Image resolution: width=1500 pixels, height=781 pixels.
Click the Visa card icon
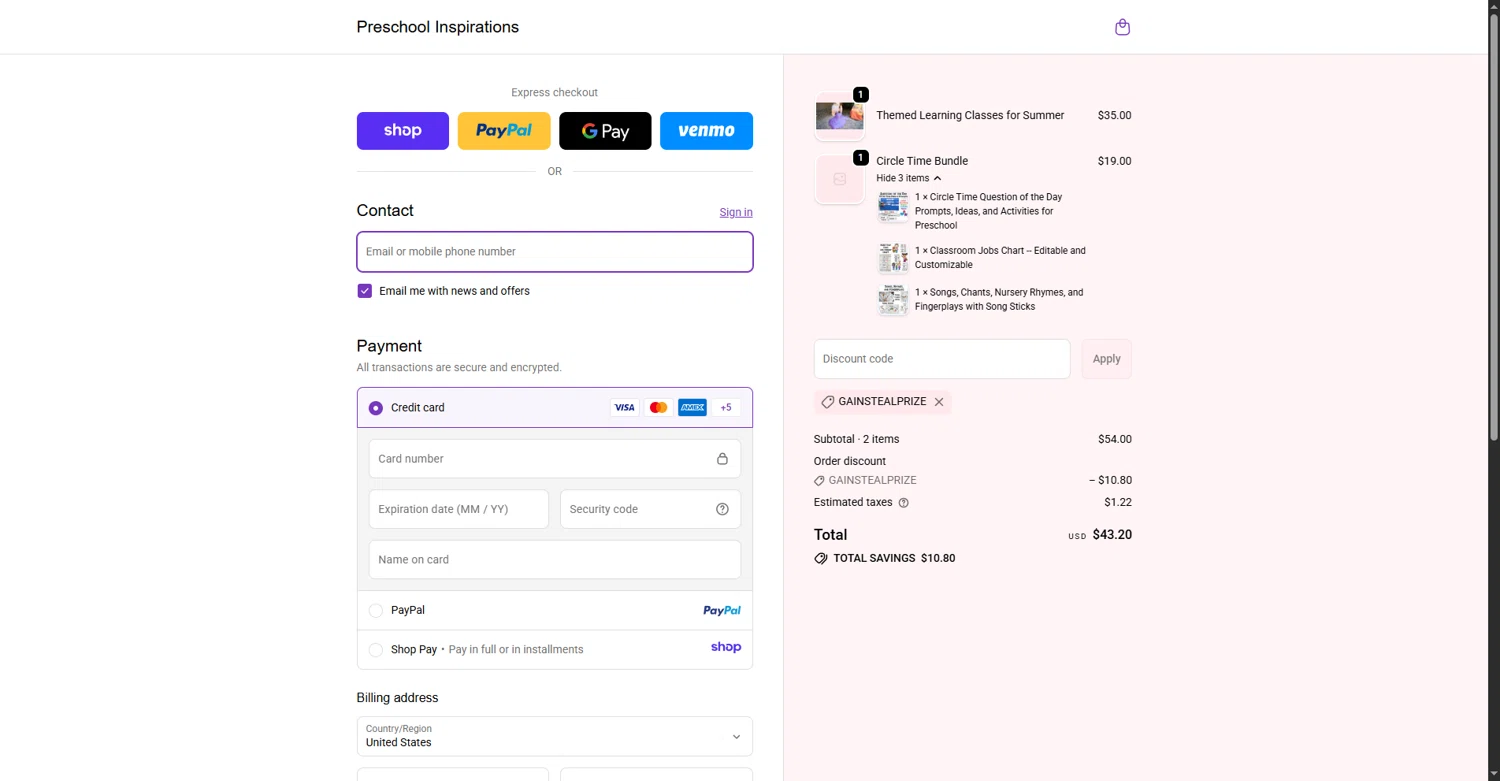click(x=624, y=408)
